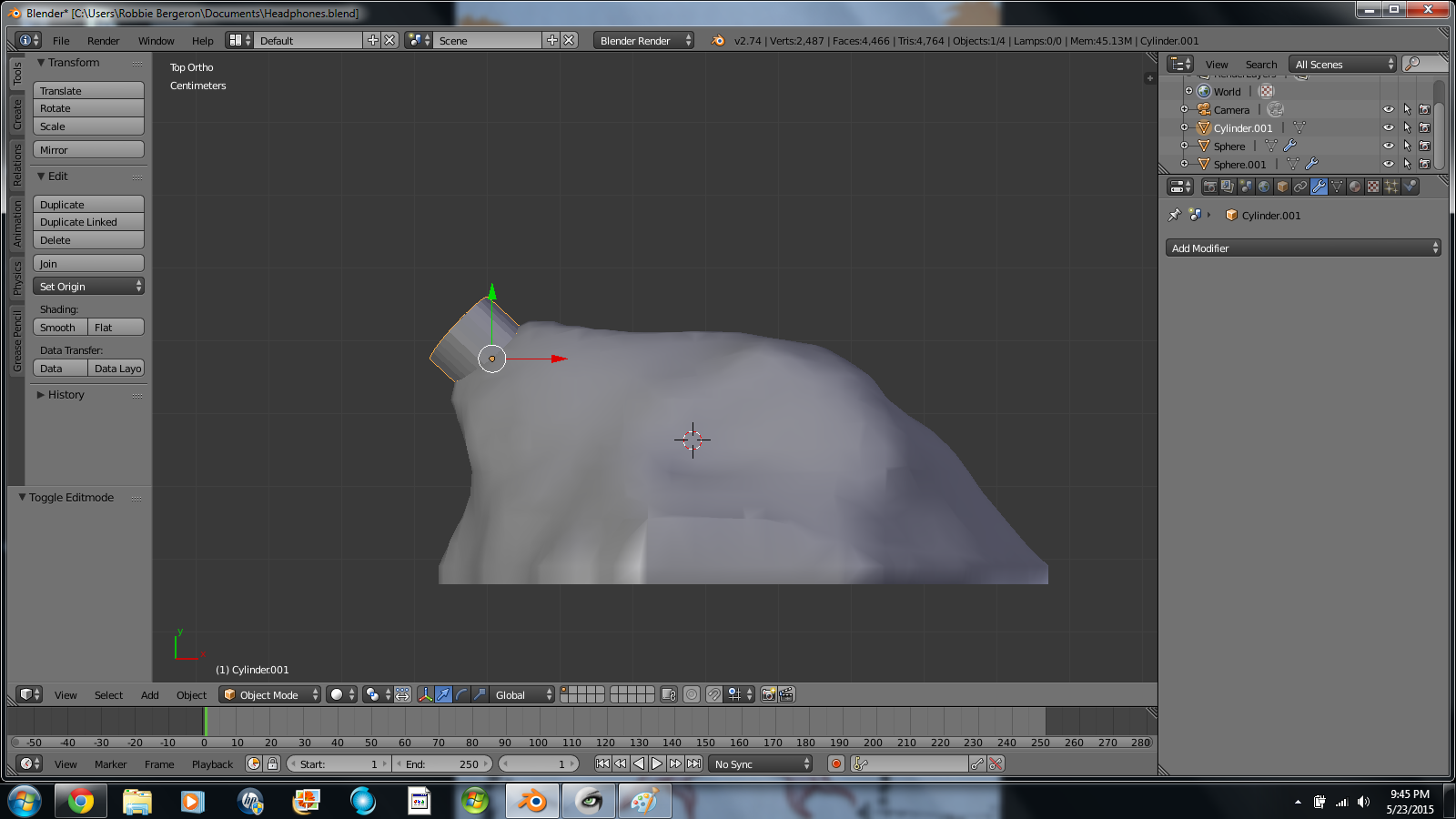Click the Sphere object's wrench modifier icon
This screenshot has height=819, width=1456.
tap(1289, 146)
